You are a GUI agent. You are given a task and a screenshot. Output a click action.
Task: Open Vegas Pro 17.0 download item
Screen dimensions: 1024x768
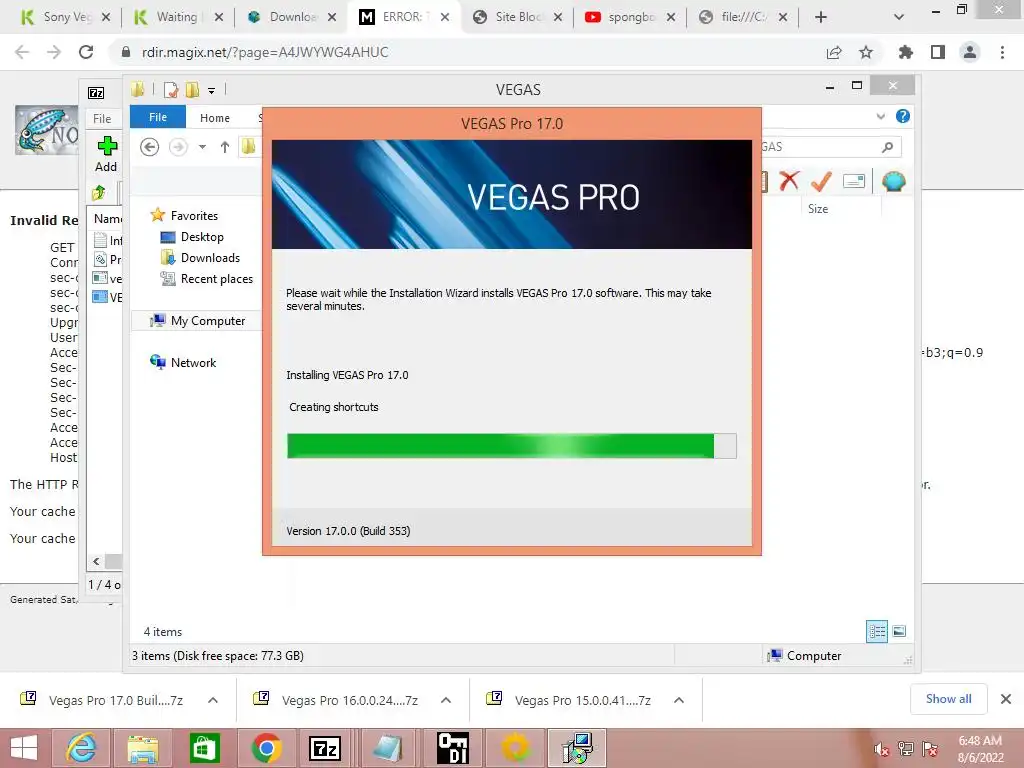coord(103,700)
